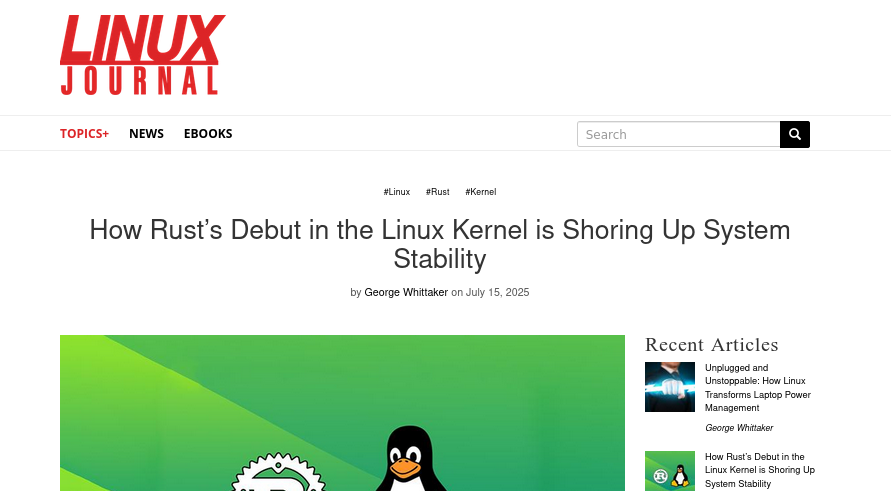Viewport: 891px width, 491px height.
Task: Open author George Whittaker's profile in byline
Action: (406, 292)
